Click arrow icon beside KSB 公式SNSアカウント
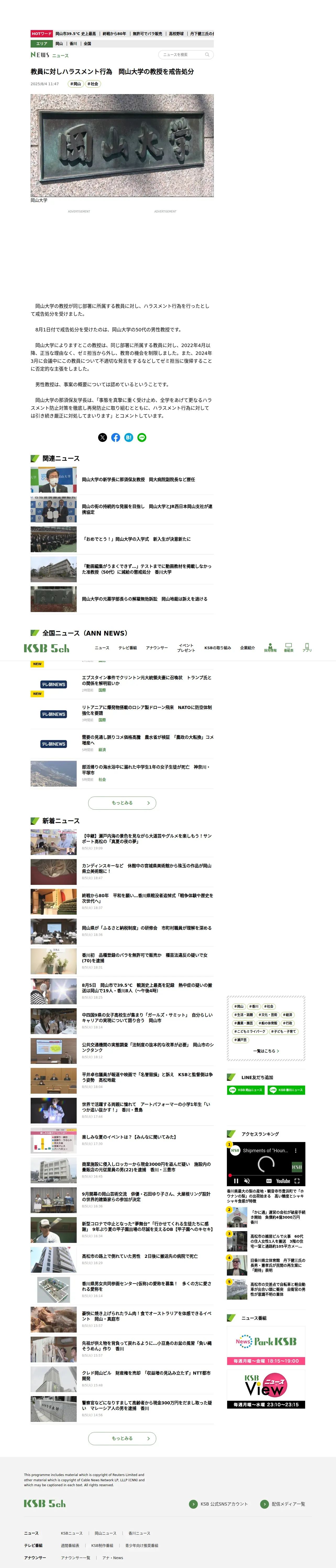The height and width of the screenshot is (1568, 336). [x=193, y=1503]
